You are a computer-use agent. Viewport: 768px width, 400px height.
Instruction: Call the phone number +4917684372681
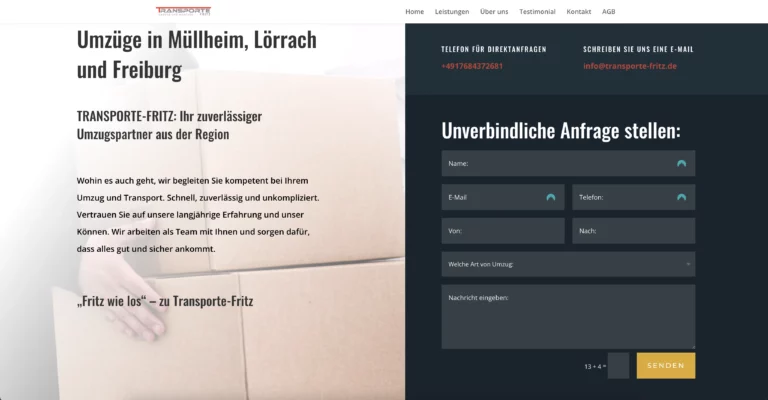pos(472,66)
